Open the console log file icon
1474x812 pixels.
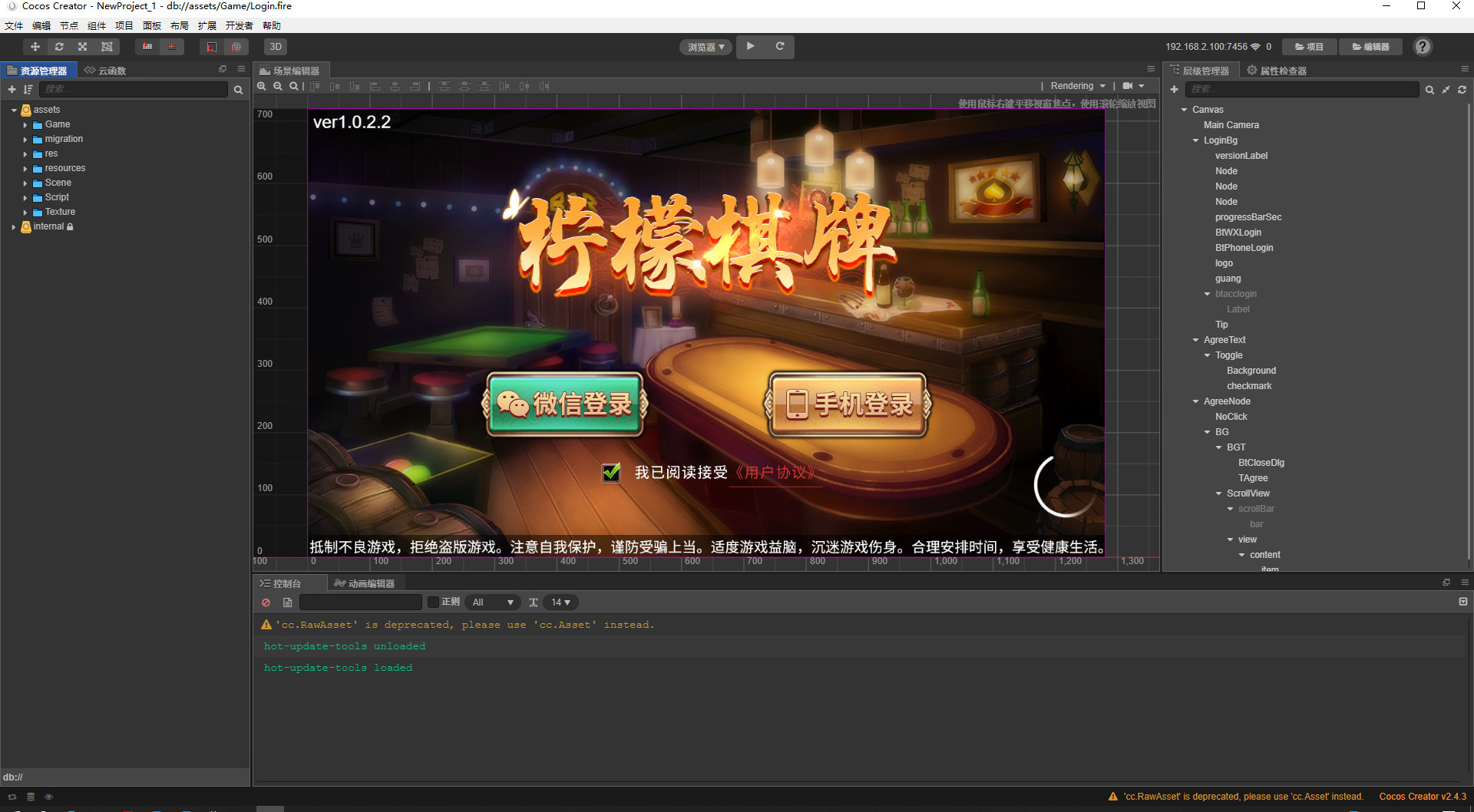pyautogui.click(x=287, y=602)
